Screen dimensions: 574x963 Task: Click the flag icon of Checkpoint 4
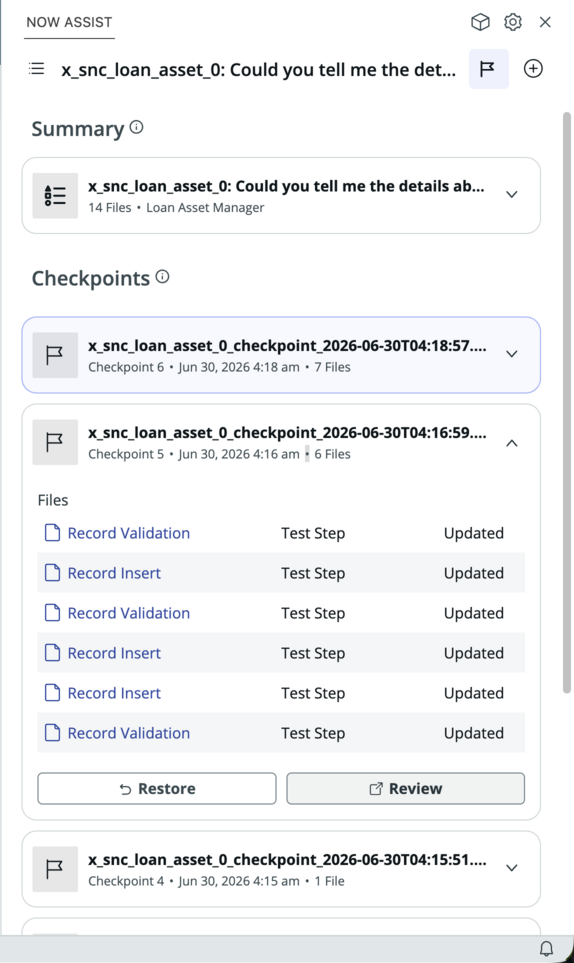click(x=55, y=869)
